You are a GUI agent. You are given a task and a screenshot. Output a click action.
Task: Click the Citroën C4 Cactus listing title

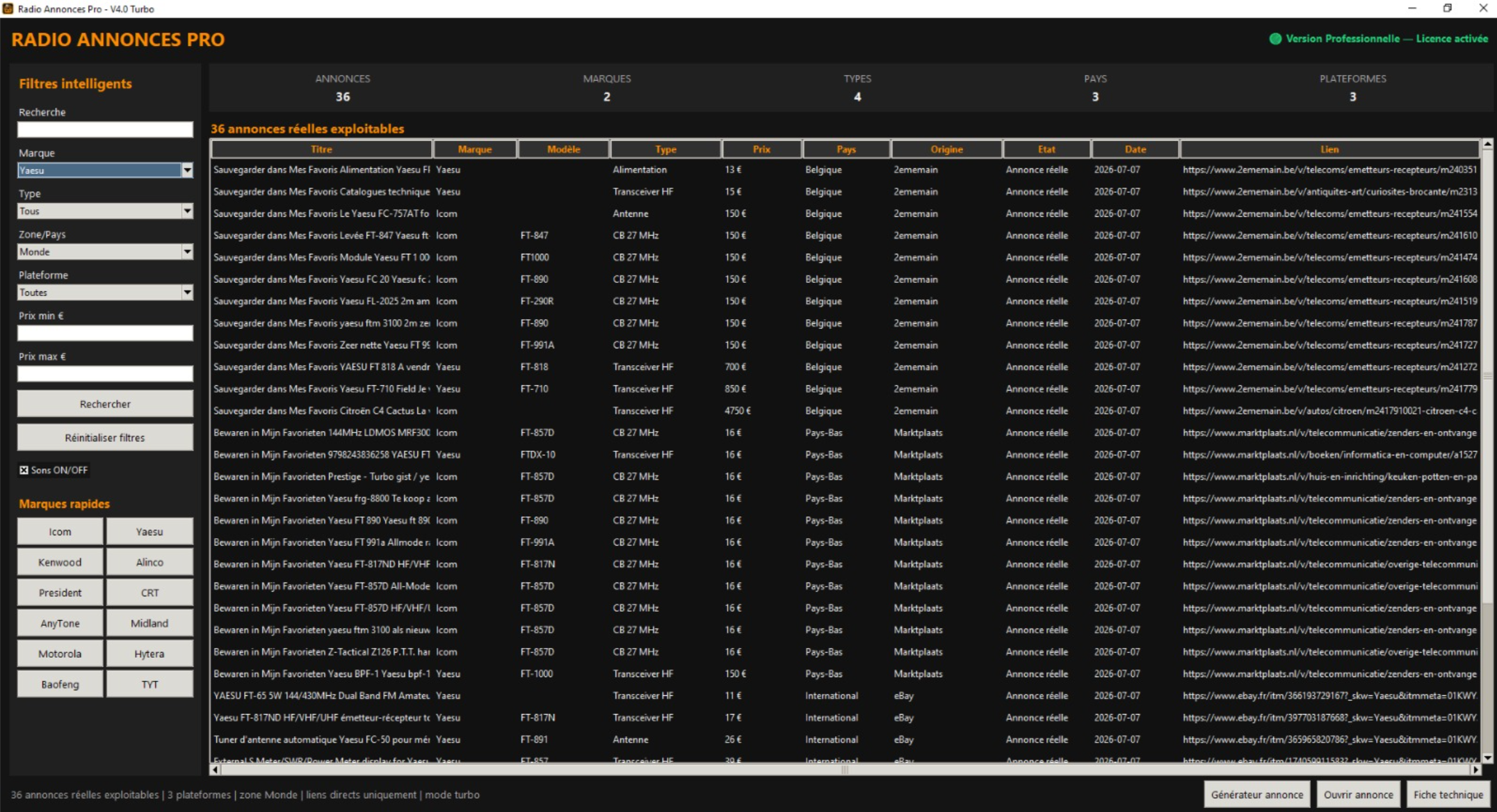pyautogui.click(x=322, y=411)
